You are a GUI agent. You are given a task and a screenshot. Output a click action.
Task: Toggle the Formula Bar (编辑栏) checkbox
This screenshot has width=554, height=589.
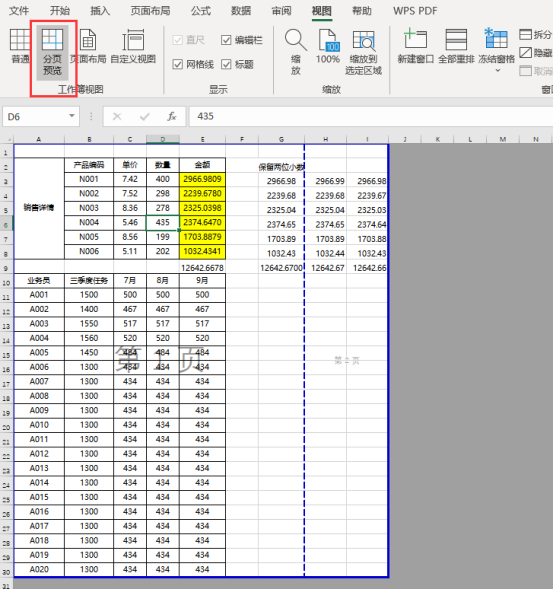click(226, 40)
